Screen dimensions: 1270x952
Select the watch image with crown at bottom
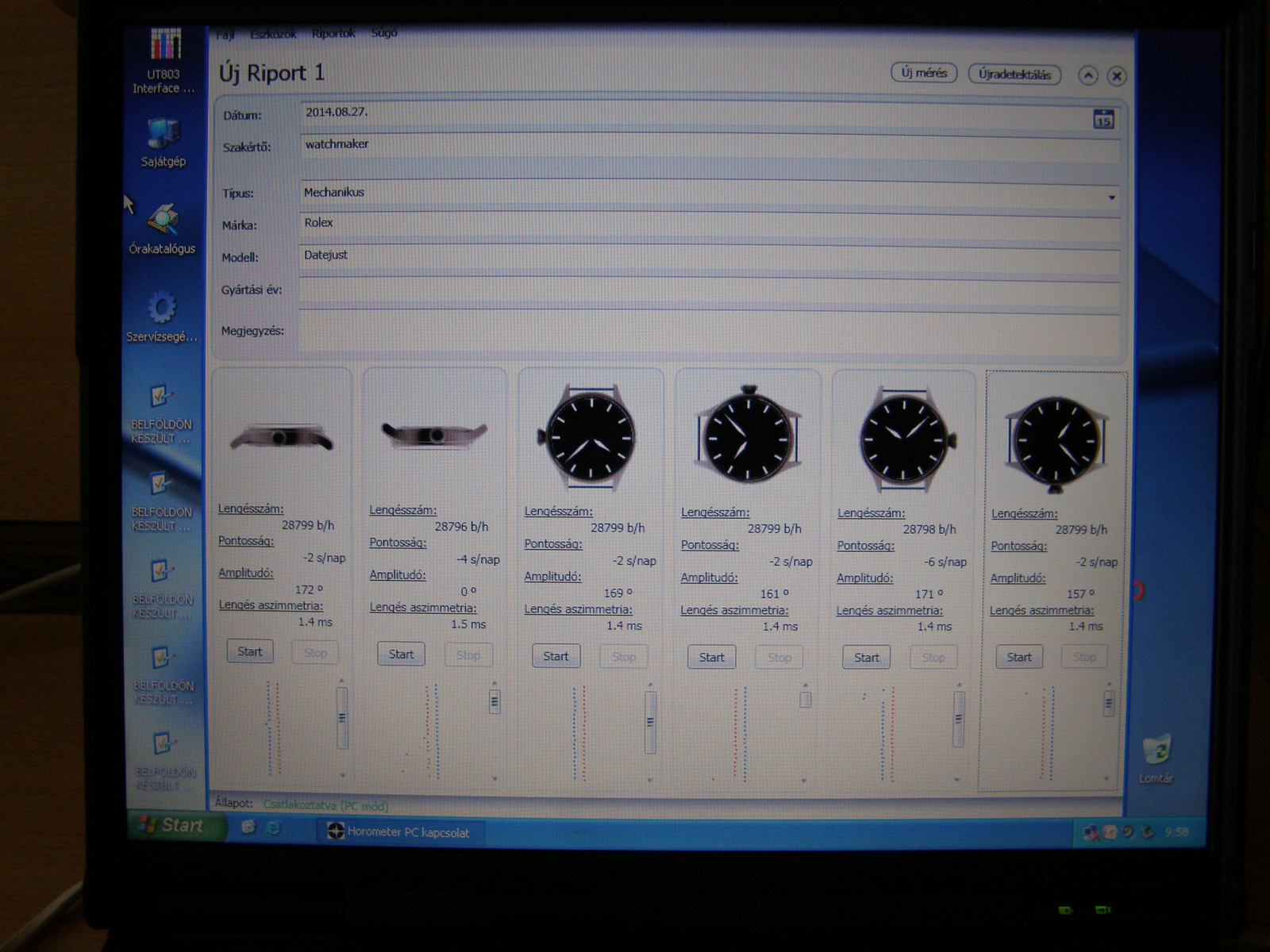tap(1056, 443)
